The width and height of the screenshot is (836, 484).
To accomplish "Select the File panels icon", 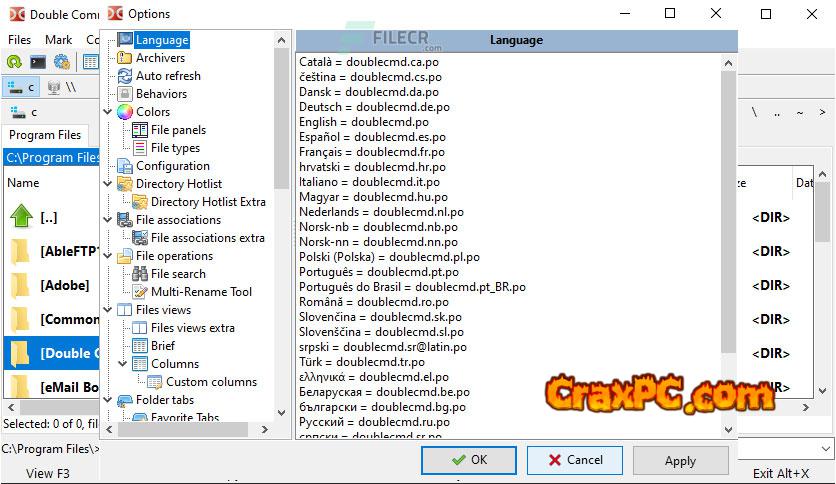I will click(140, 130).
